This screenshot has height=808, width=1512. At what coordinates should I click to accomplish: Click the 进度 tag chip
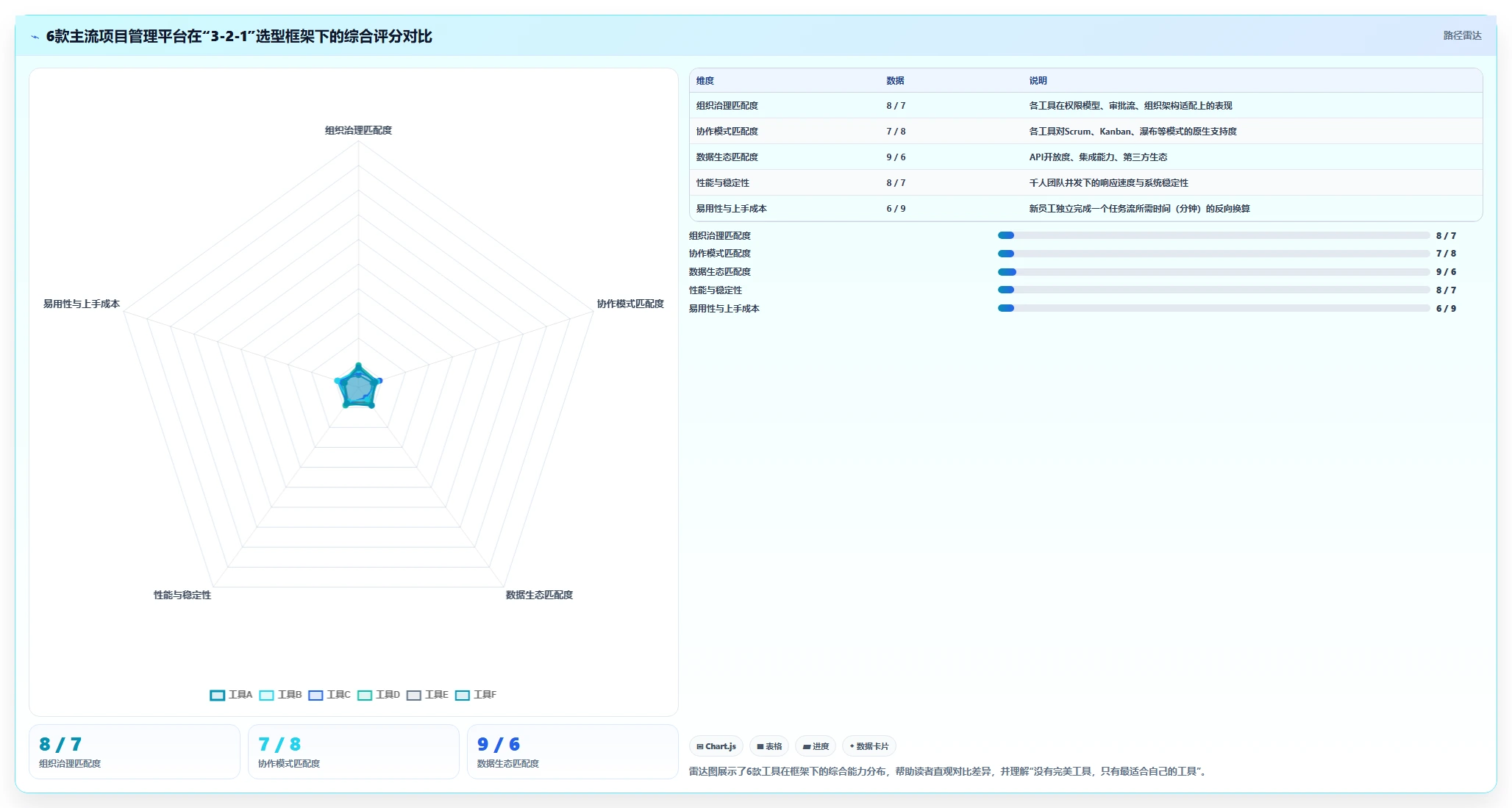pyautogui.click(x=816, y=746)
